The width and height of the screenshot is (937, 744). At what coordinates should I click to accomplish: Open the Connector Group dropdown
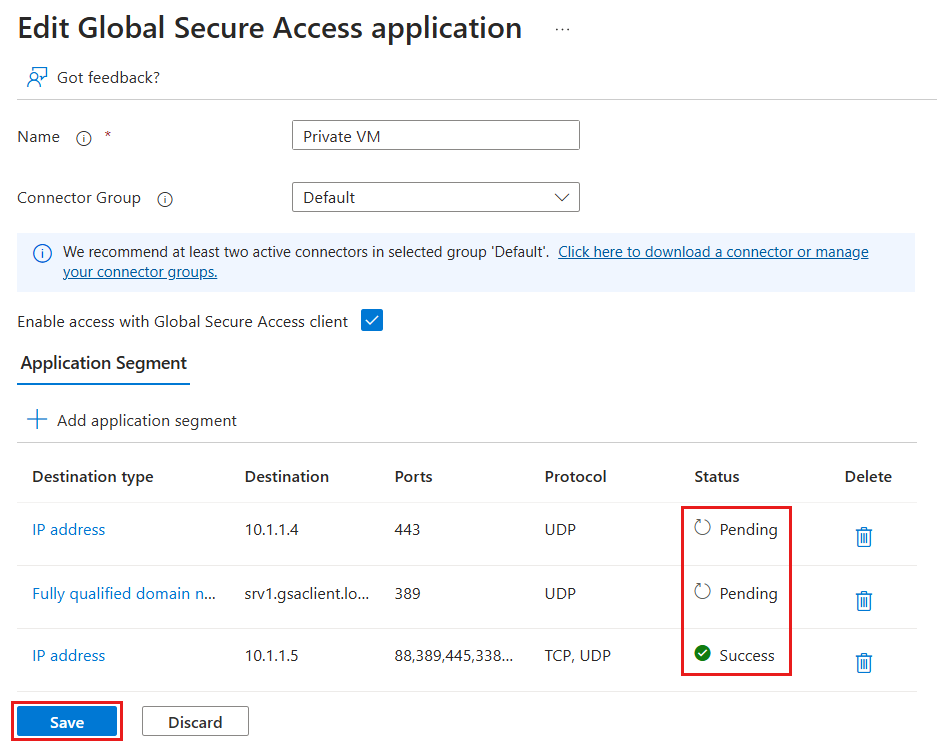point(435,198)
